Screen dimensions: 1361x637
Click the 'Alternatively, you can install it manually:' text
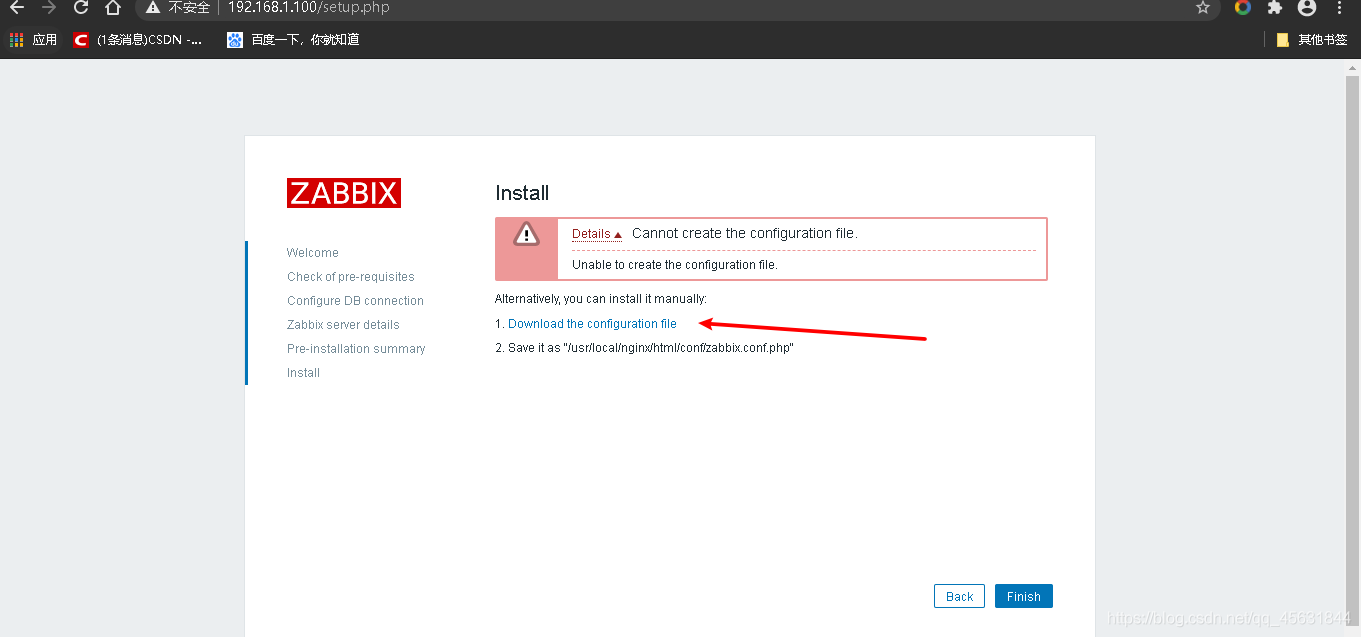[601, 299]
